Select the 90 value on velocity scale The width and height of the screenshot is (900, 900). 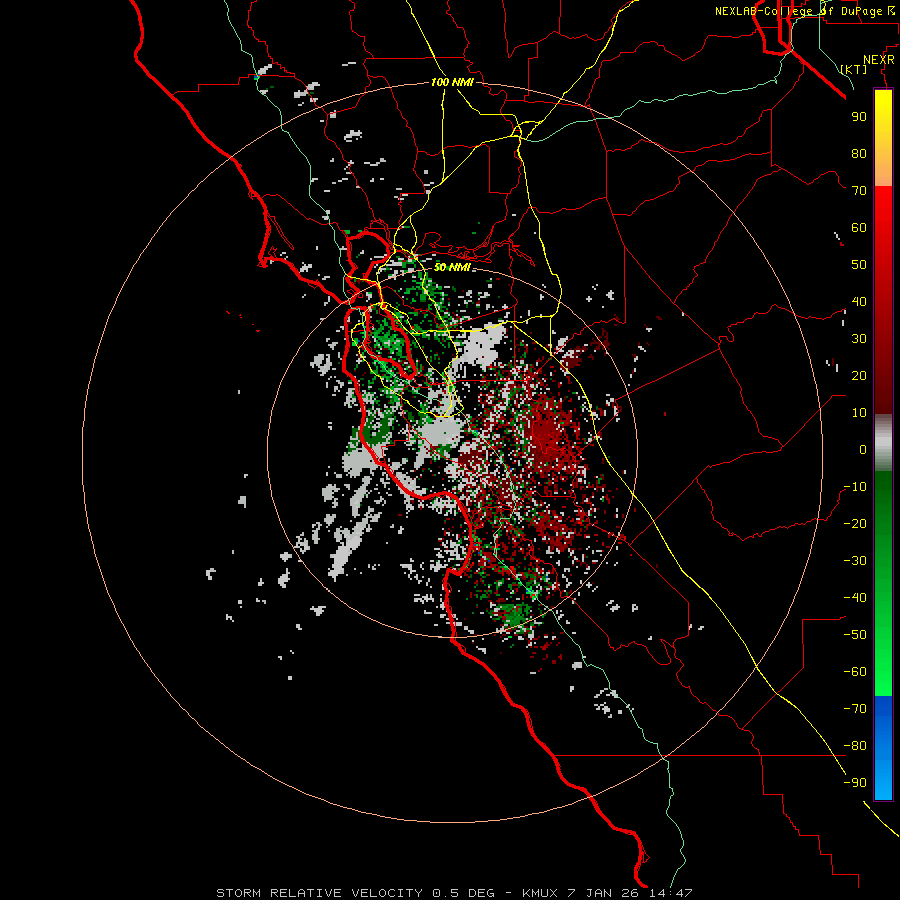[x=859, y=117]
